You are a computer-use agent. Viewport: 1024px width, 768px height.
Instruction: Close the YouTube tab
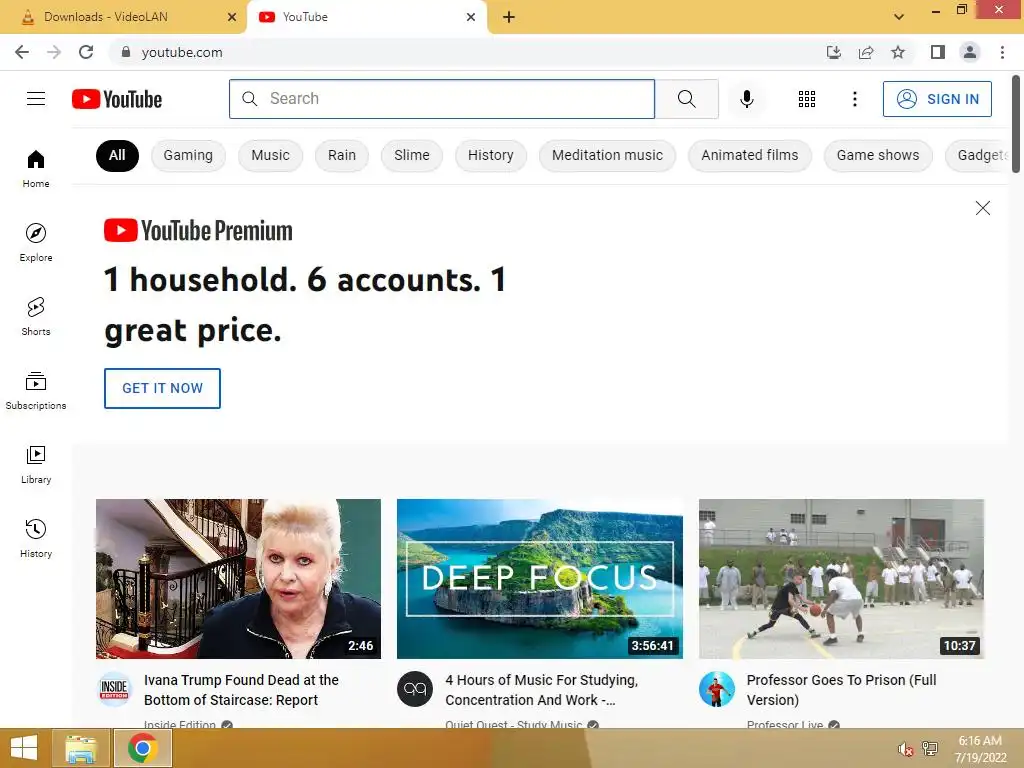tap(471, 17)
